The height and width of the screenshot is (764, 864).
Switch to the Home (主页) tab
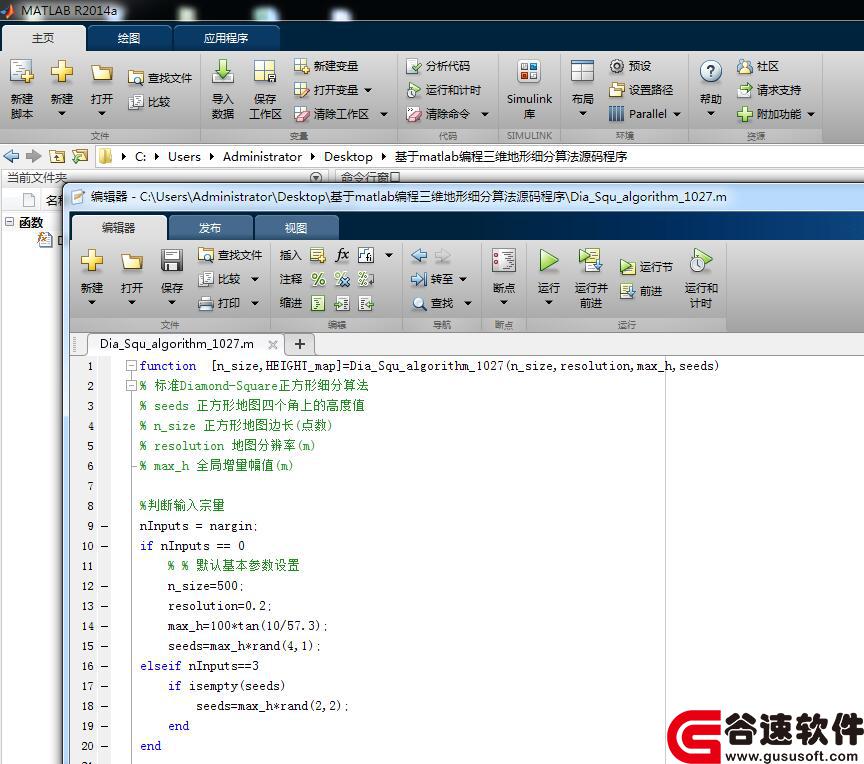43,38
